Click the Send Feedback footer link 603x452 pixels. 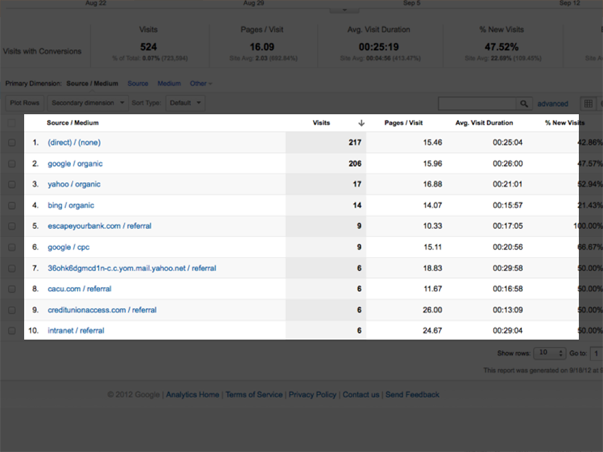412,395
